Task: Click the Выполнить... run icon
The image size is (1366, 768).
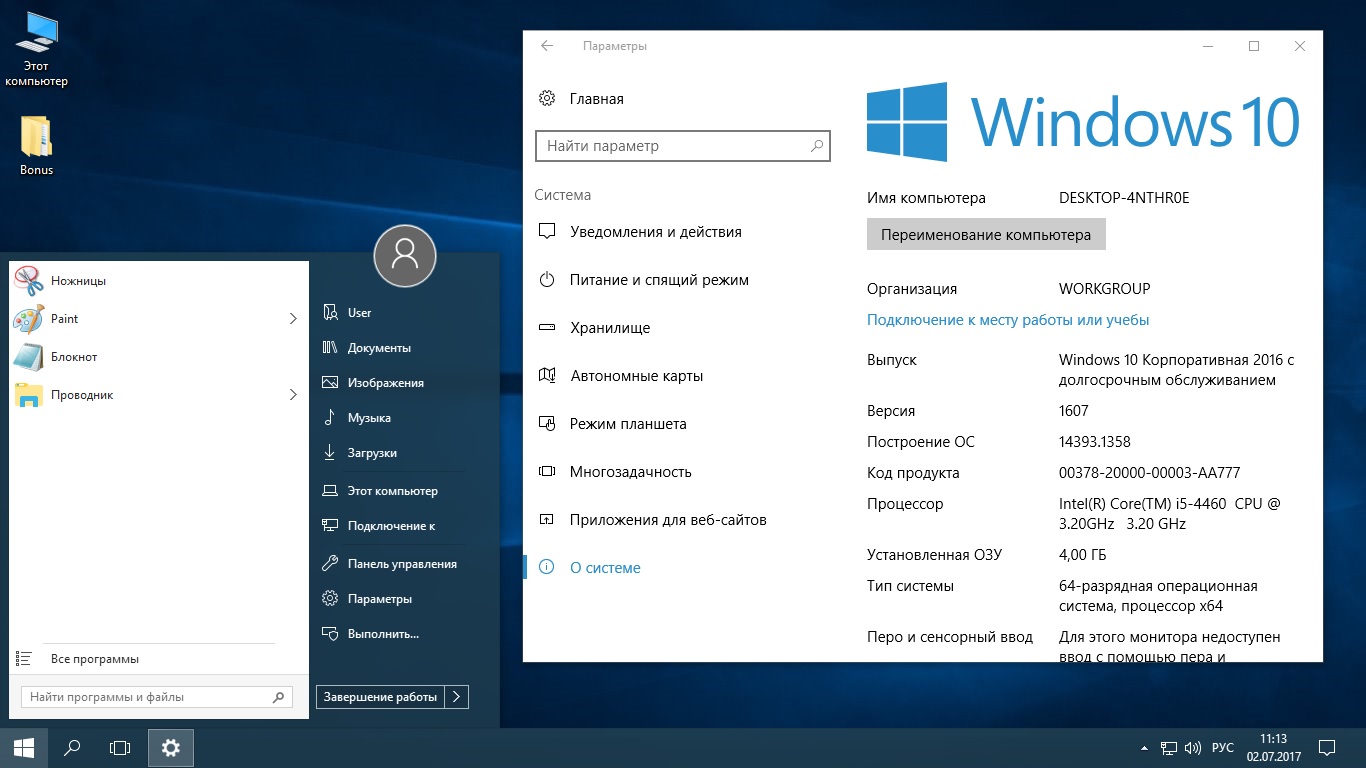Action: 330,634
